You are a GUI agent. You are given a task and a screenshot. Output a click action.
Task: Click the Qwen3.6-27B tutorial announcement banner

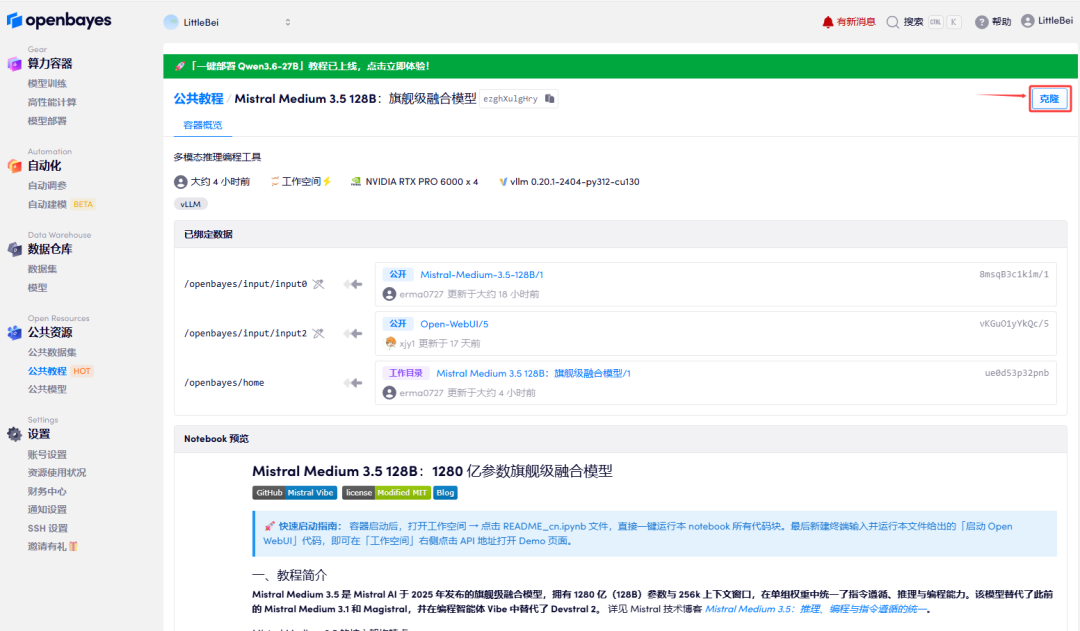[621, 66]
